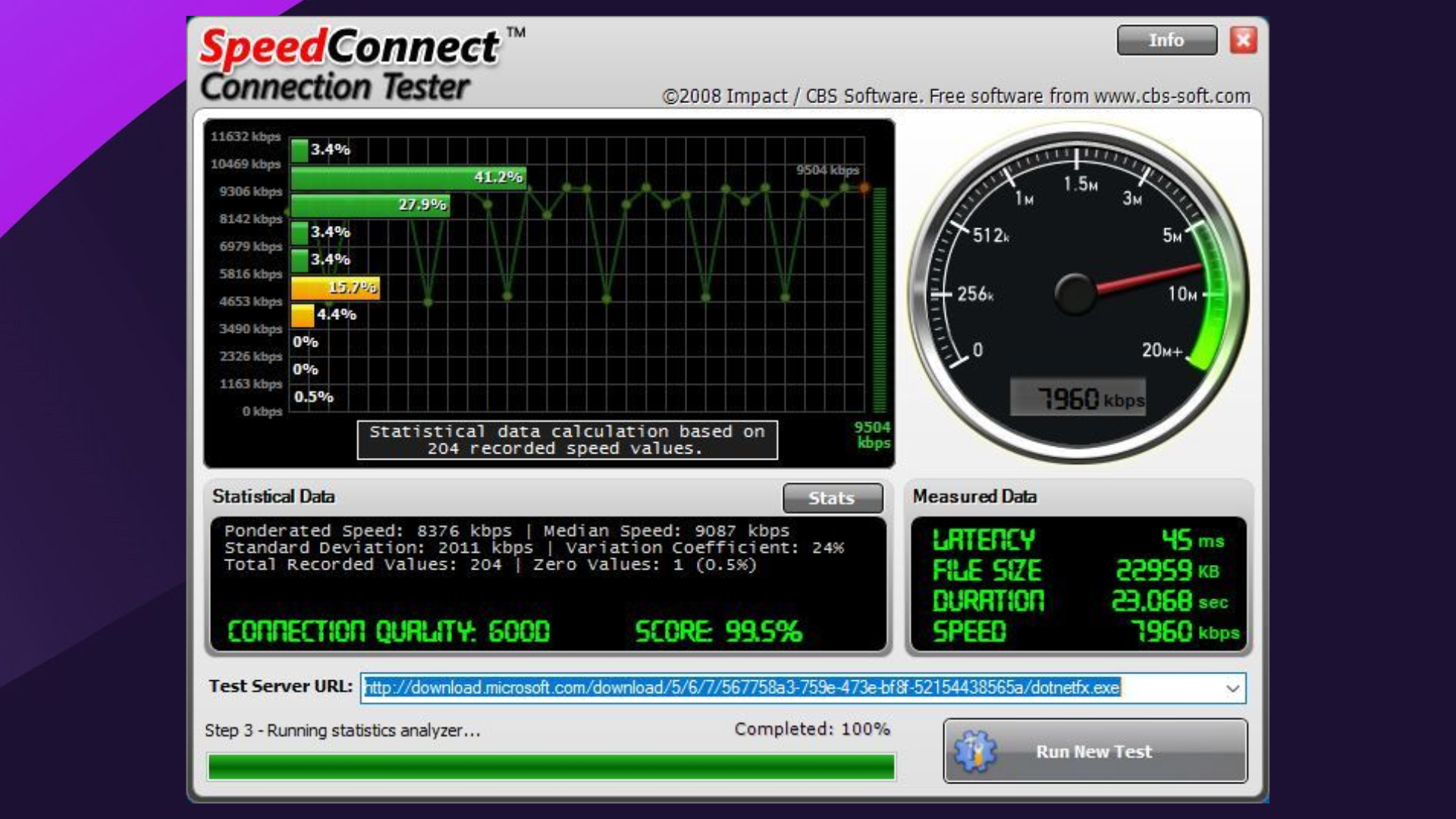Click the '204 recorded speed values' note box
This screenshot has width=1456, height=819.
coord(567,440)
